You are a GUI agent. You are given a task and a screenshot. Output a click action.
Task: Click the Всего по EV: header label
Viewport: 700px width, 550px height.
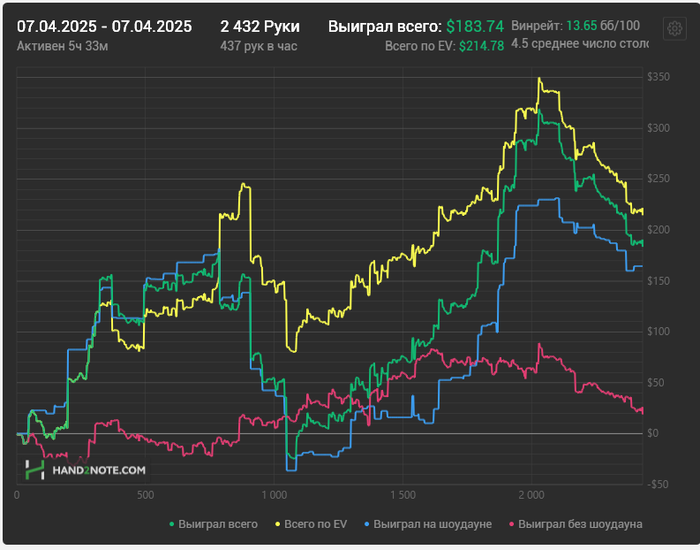click(420, 46)
